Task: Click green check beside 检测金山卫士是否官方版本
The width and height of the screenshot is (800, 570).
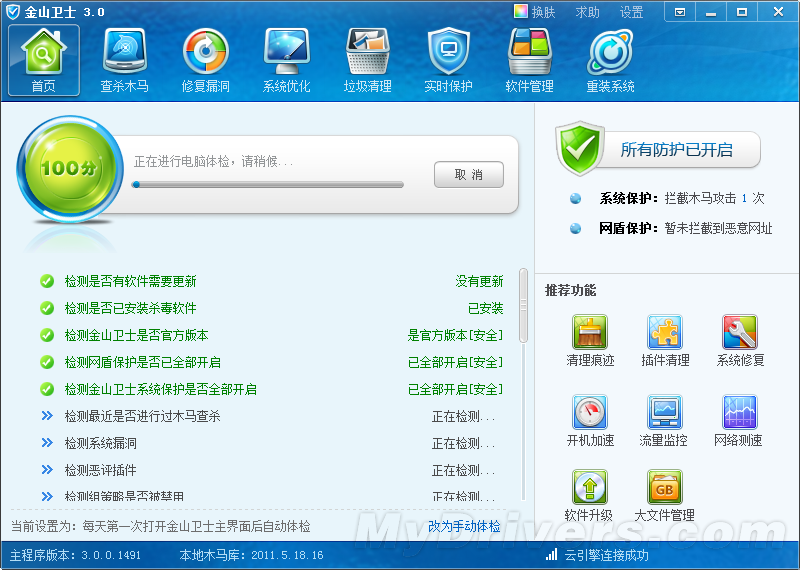Action: tap(47, 335)
